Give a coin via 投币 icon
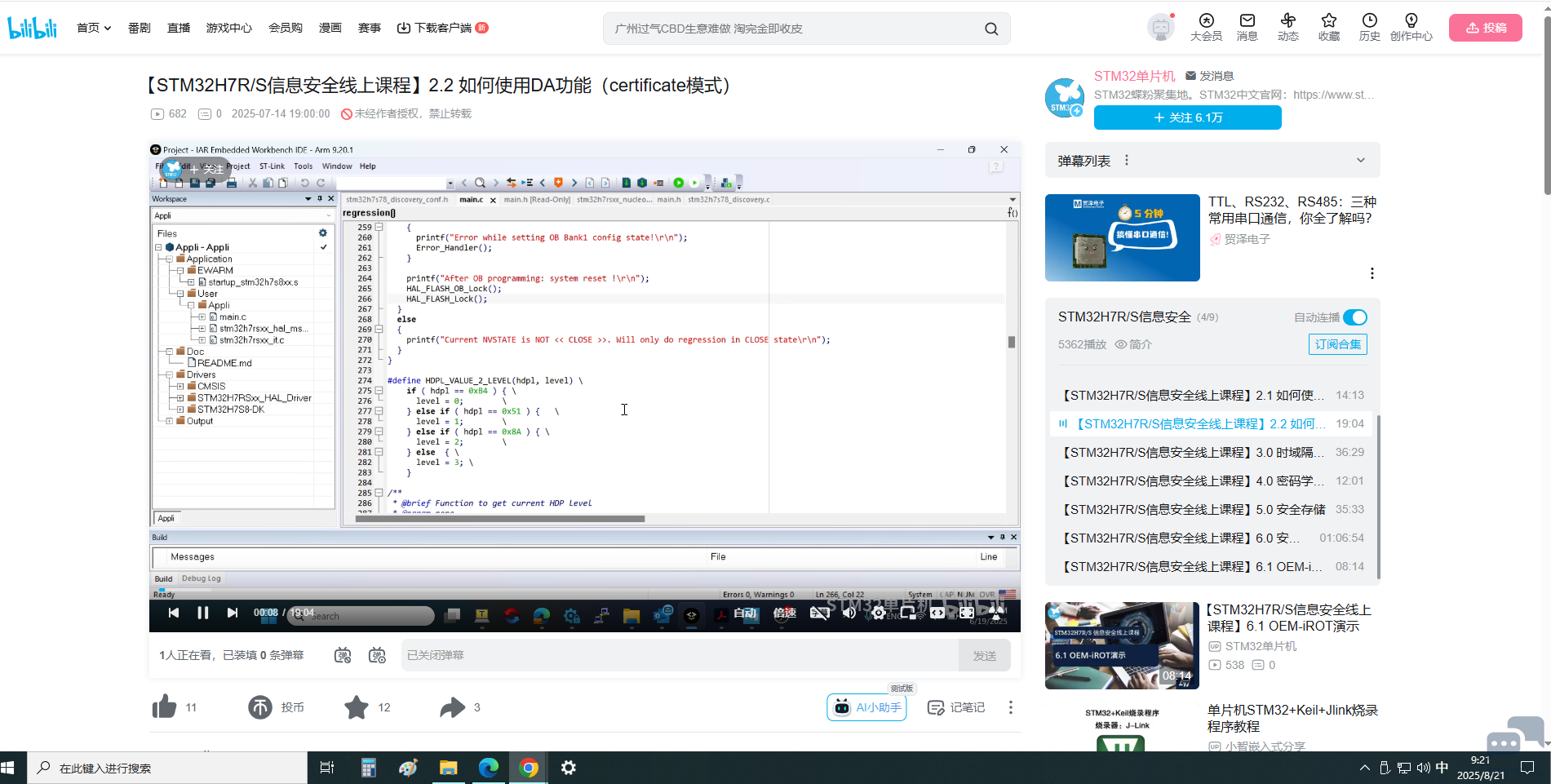 (260, 707)
